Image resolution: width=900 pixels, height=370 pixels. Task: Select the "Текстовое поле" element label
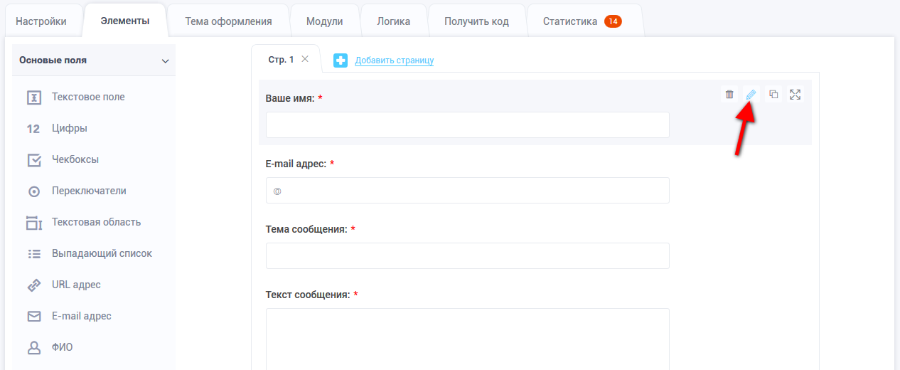88,97
